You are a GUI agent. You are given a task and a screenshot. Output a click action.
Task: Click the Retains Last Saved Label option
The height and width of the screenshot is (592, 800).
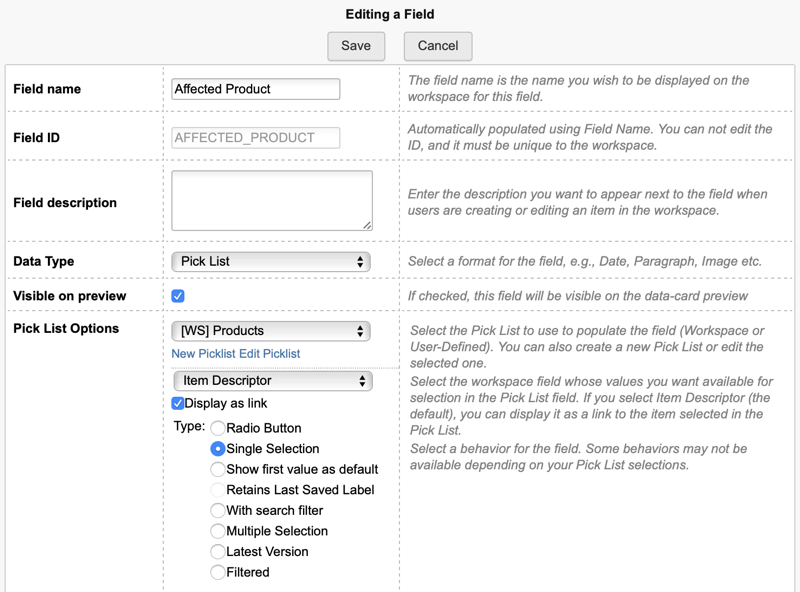point(218,490)
